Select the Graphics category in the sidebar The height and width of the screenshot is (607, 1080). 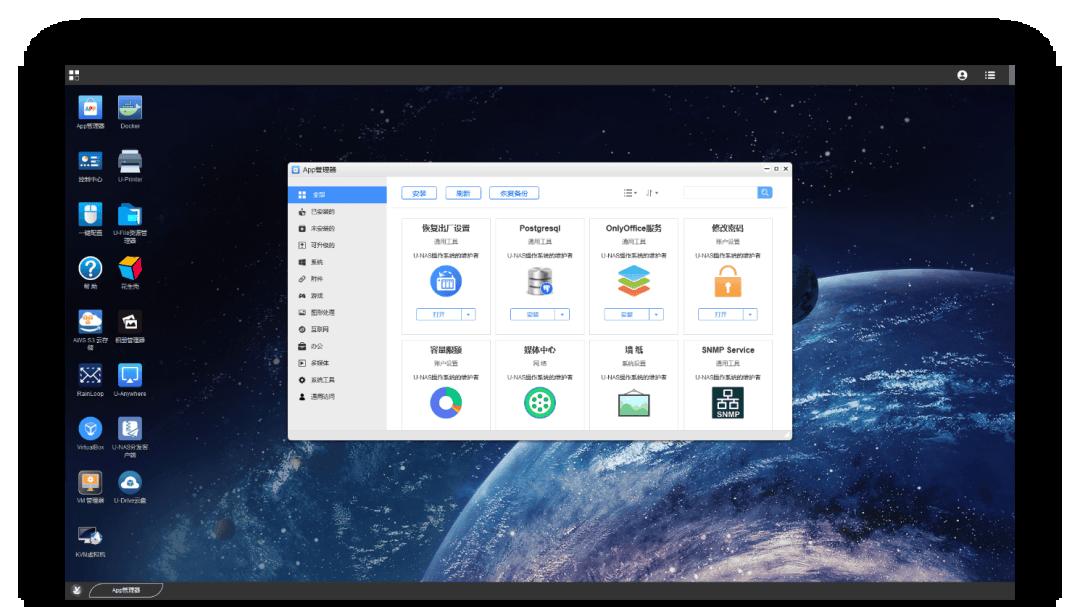point(338,312)
